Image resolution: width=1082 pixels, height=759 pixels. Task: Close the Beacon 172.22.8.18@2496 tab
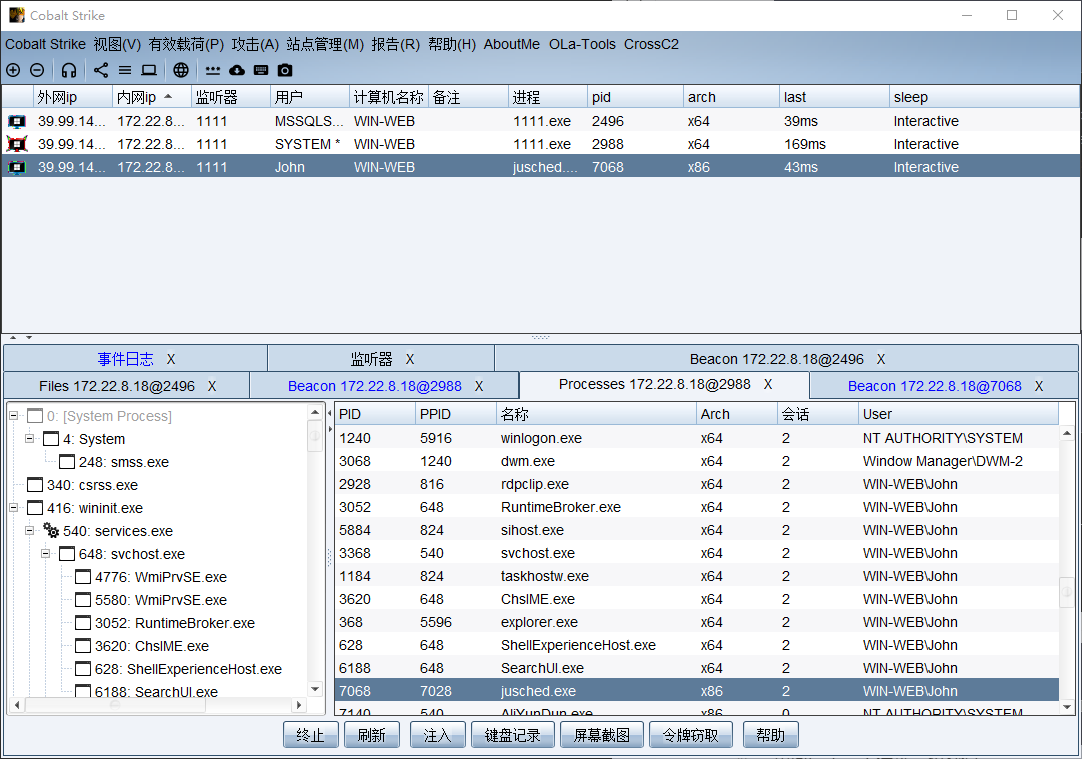pos(881,359)
